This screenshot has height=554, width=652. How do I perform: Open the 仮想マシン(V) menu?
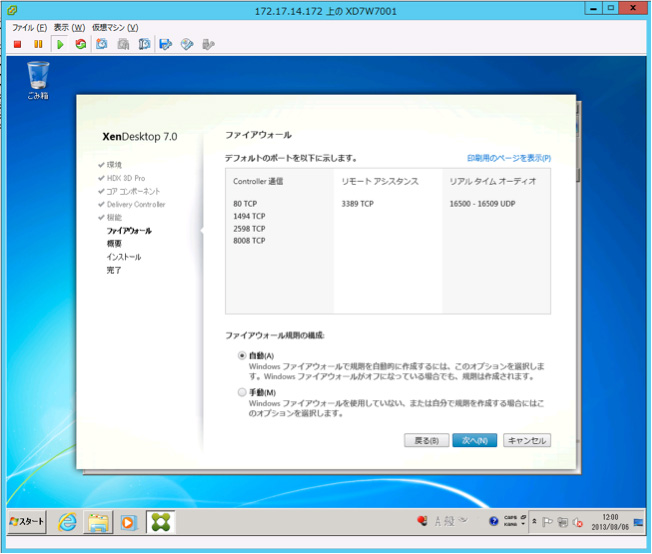115,27
